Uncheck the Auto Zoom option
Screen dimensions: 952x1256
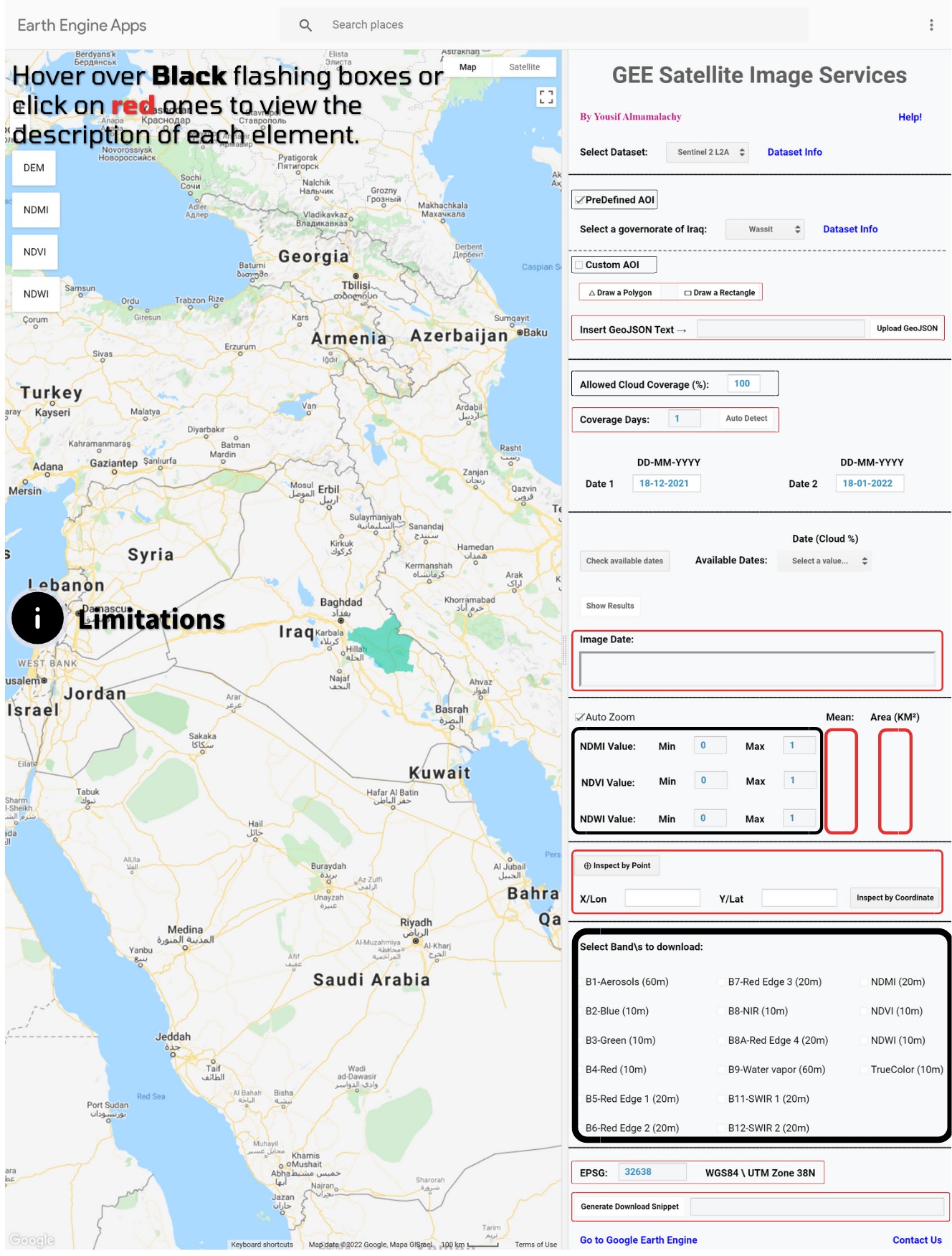coord(580,717)
